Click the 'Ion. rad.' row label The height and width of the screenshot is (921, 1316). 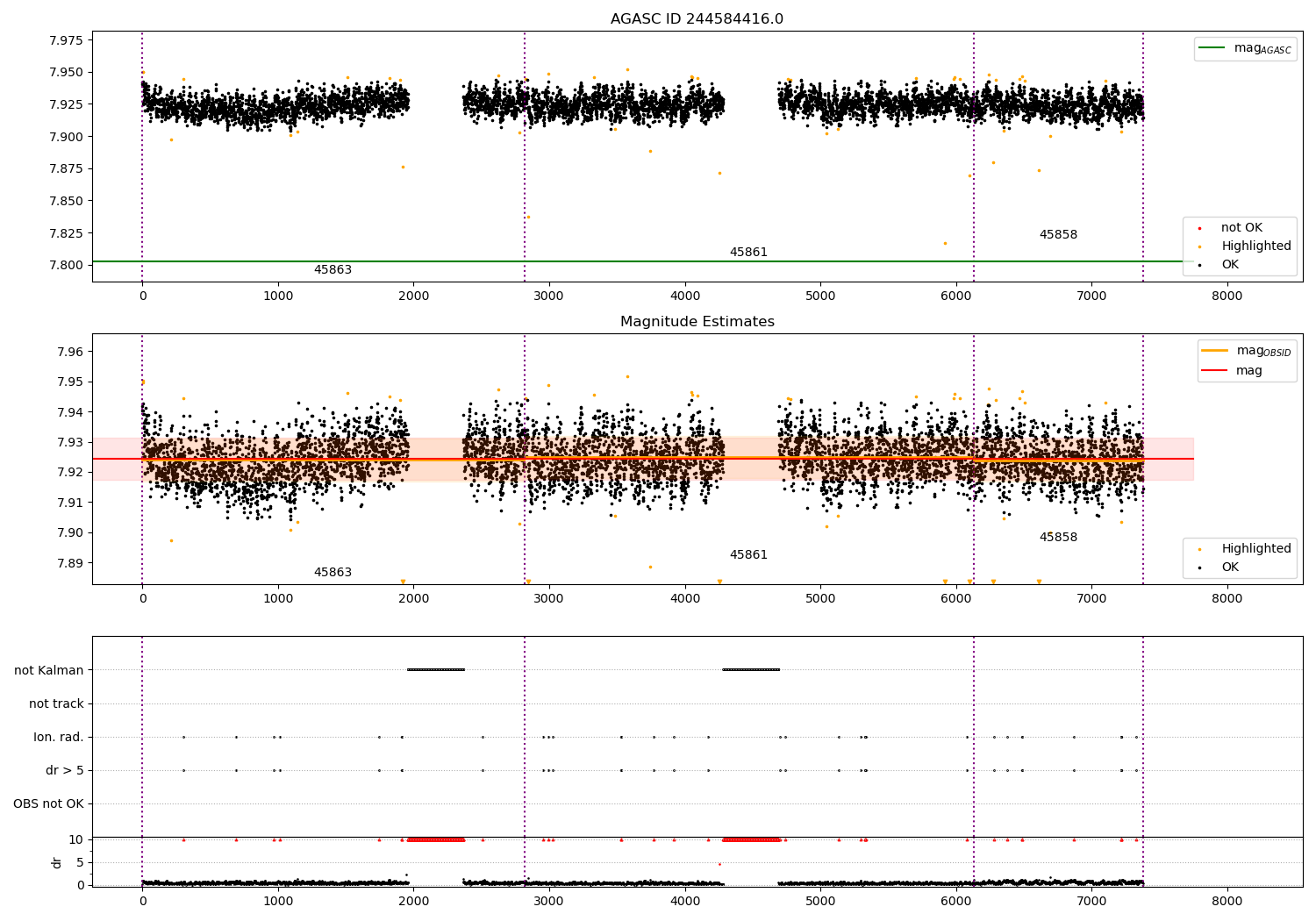59,738
